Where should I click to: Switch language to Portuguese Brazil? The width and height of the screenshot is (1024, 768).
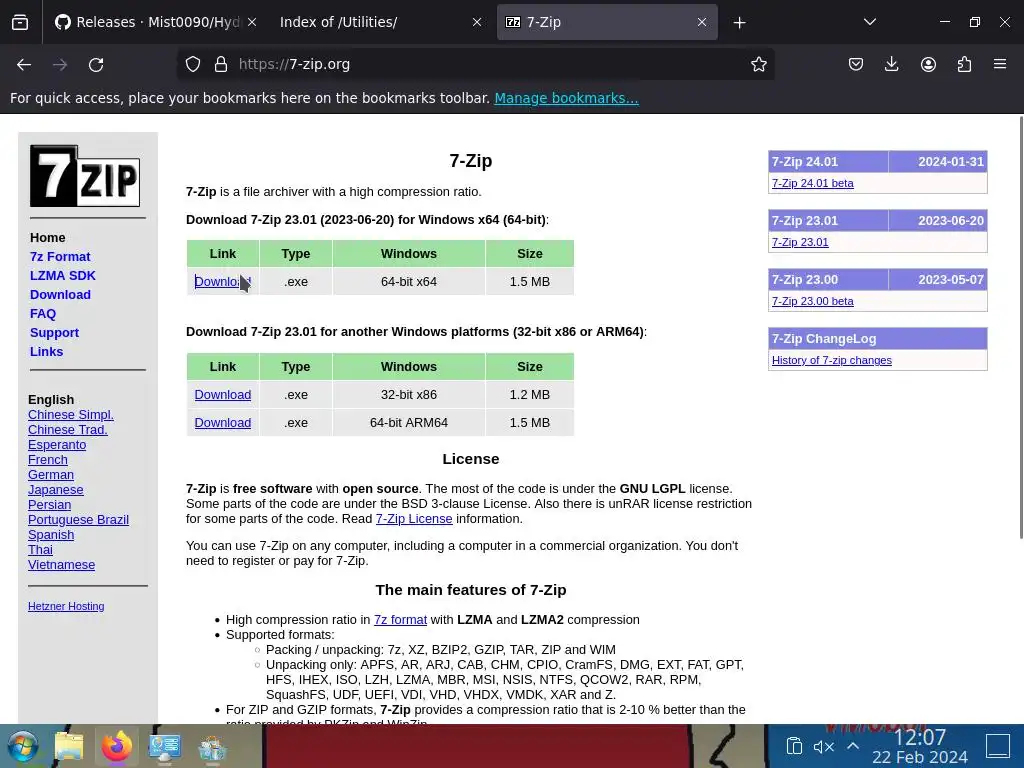point(78,520)
